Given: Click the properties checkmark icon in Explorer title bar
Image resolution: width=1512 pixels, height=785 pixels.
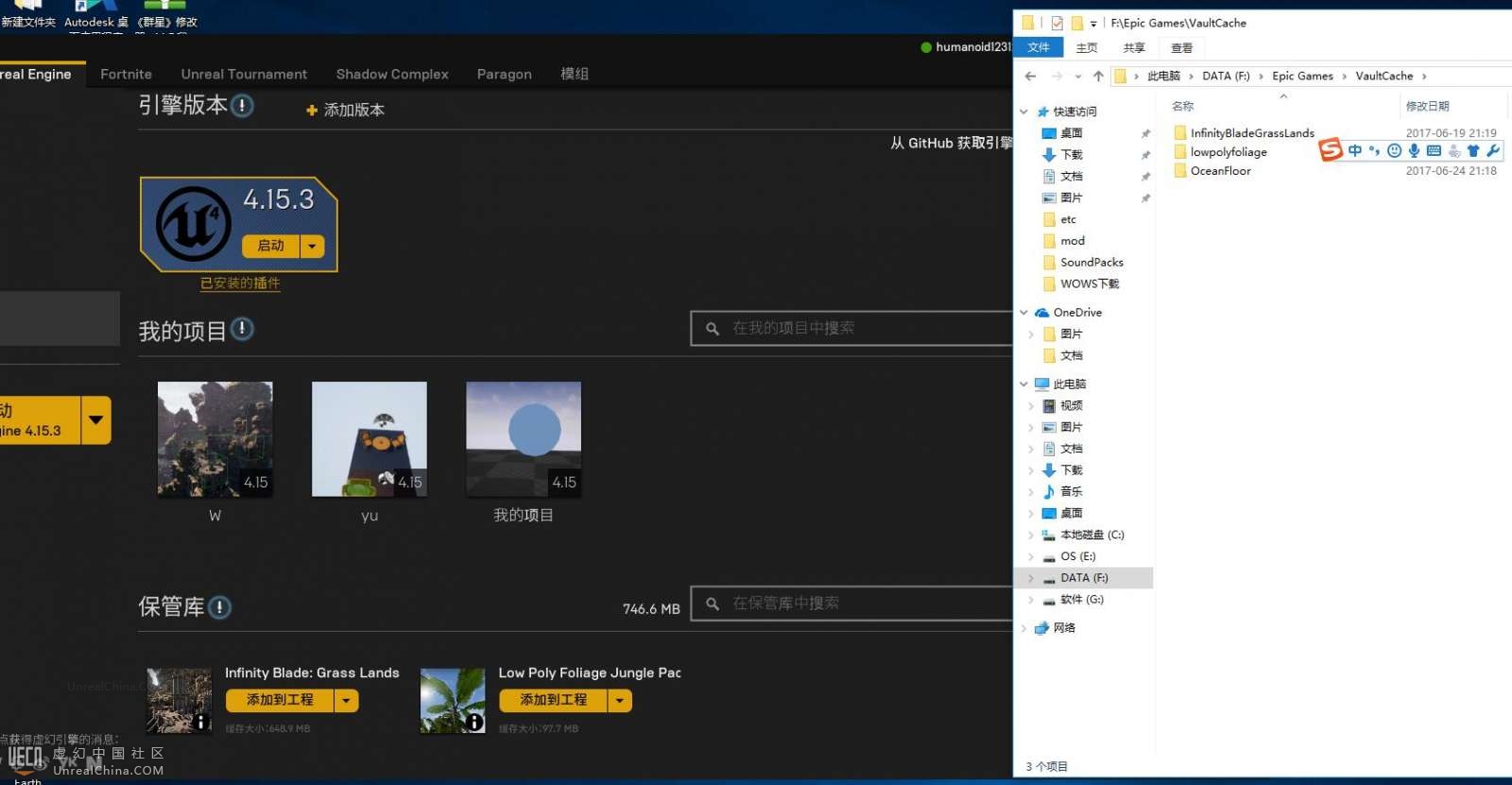Looking at the screenshot, I should [1057, 23].
